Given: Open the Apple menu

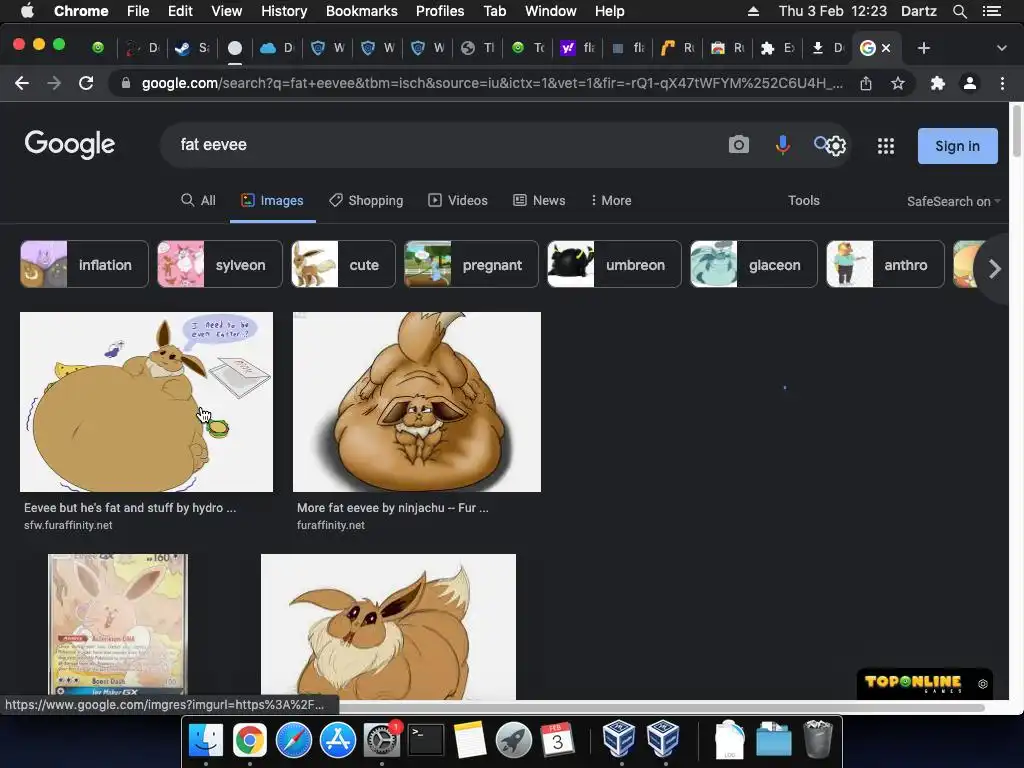Looking at the screenshot, I should pos(27,11).
